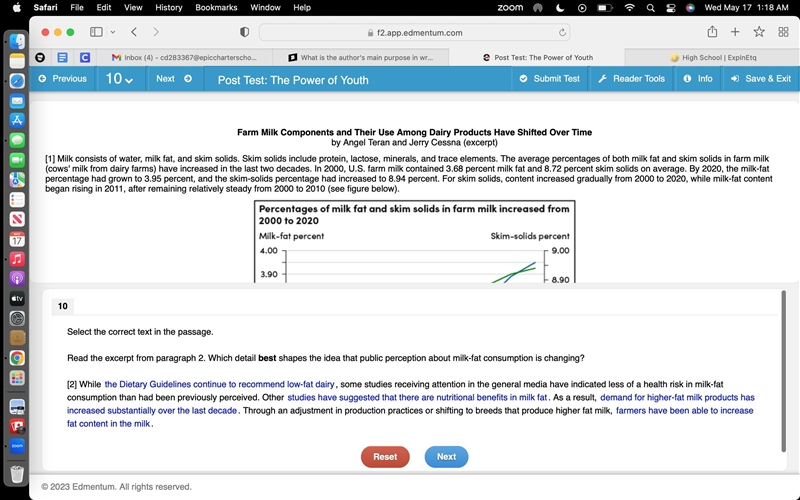
Task: Toggle Do Not Disturb moon icon
Action: pos(560,8)
